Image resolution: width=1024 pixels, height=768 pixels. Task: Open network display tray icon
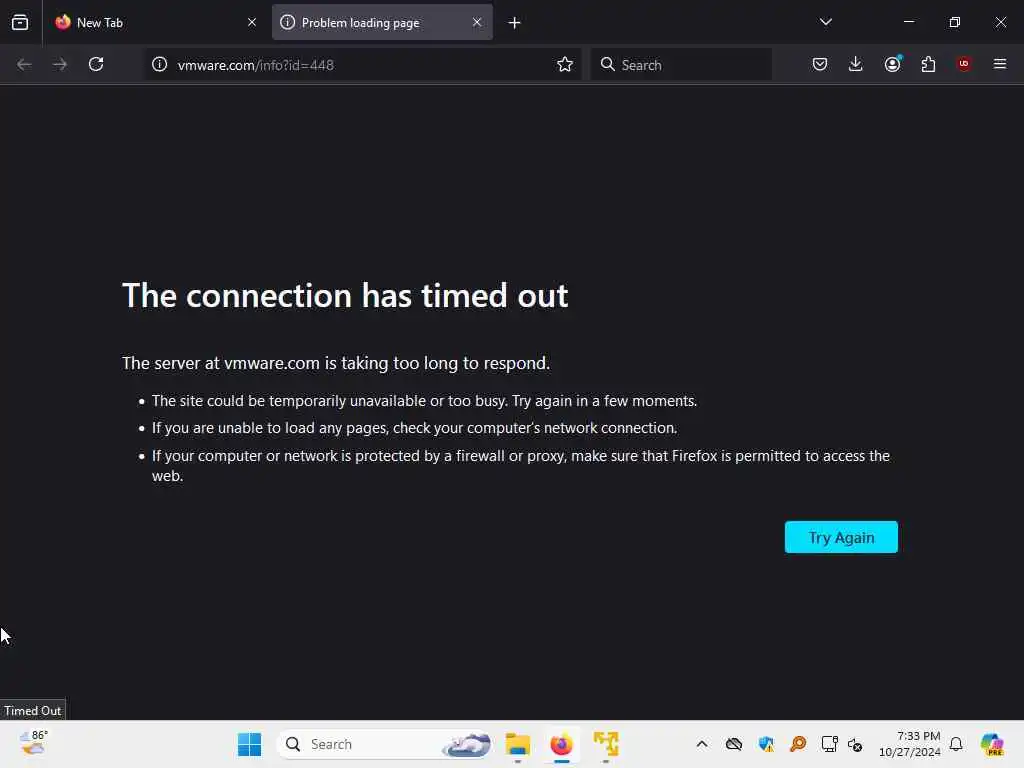[x=829, y=744]
